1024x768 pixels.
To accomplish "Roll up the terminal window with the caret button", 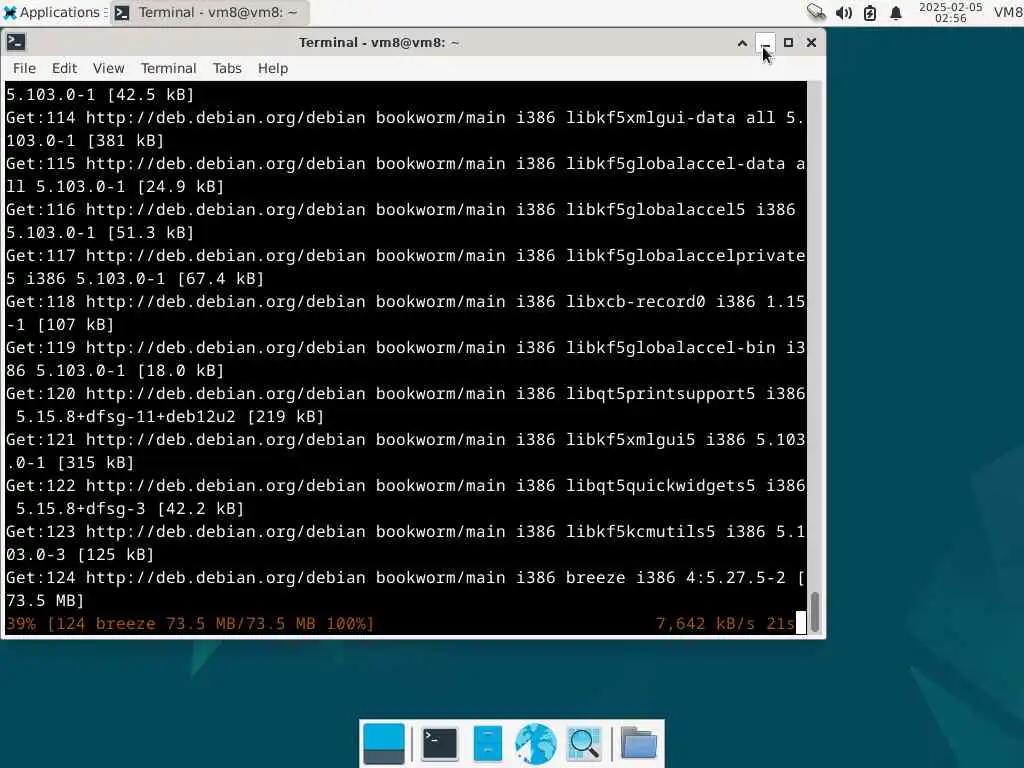I will [742, 43].
